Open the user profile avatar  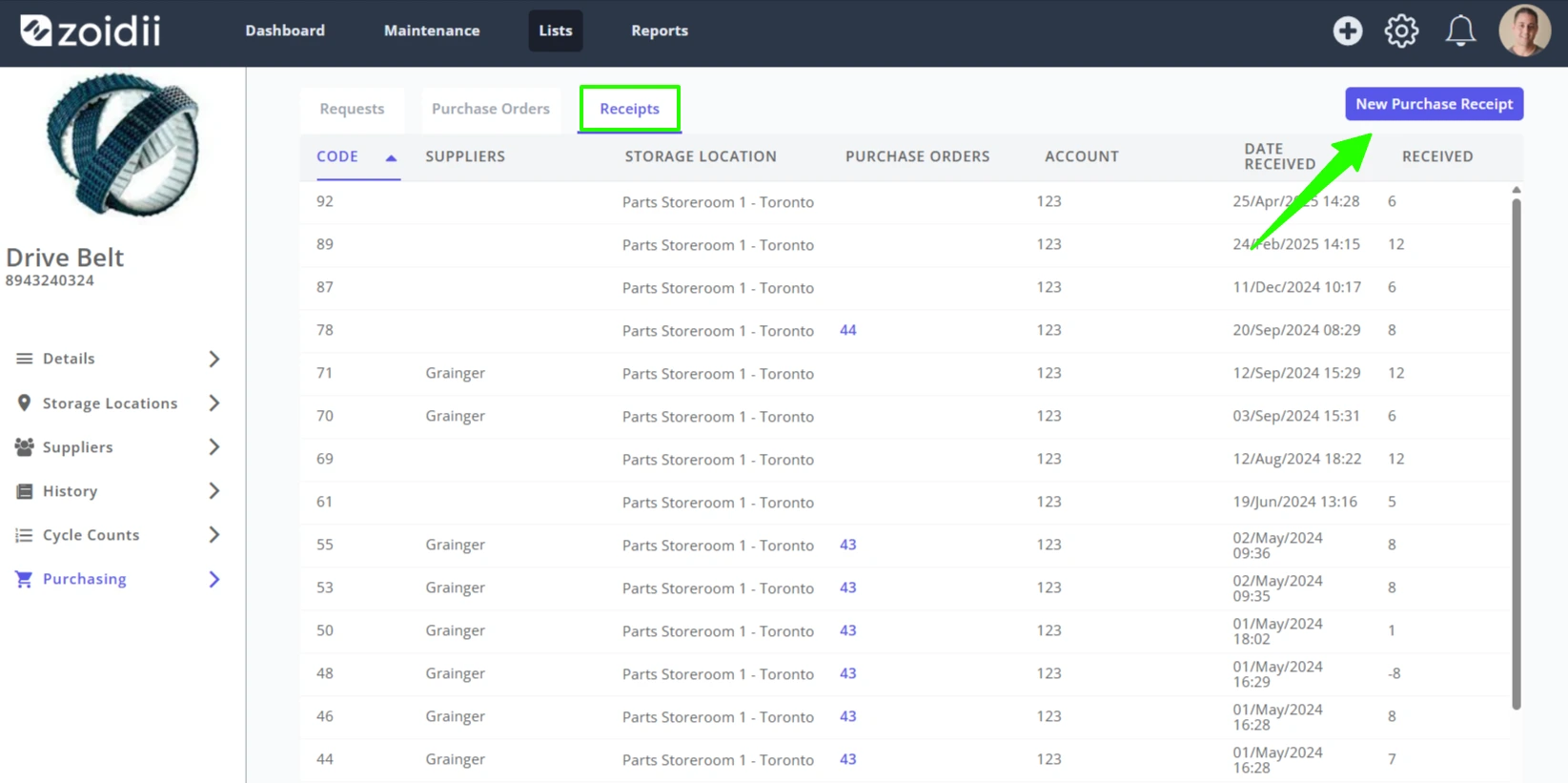click(1524, 31)
